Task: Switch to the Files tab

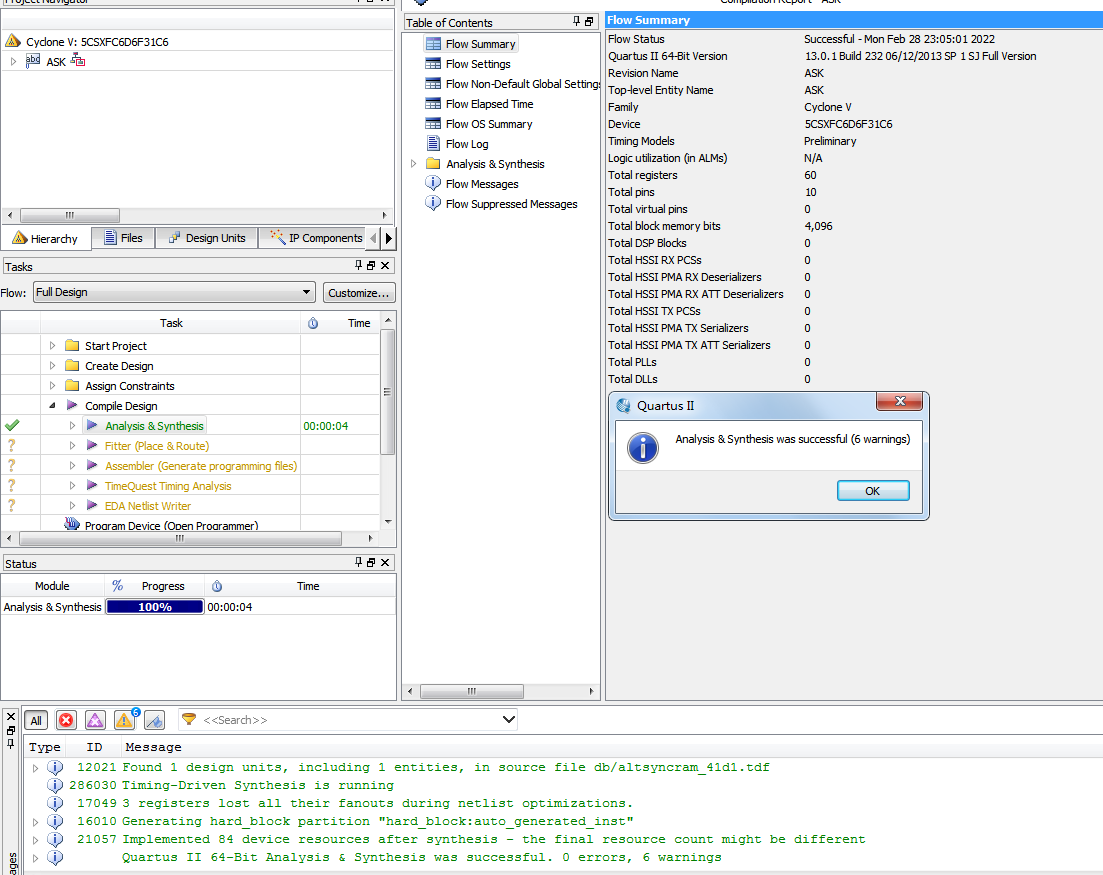Action: click(x=123, y=238)
